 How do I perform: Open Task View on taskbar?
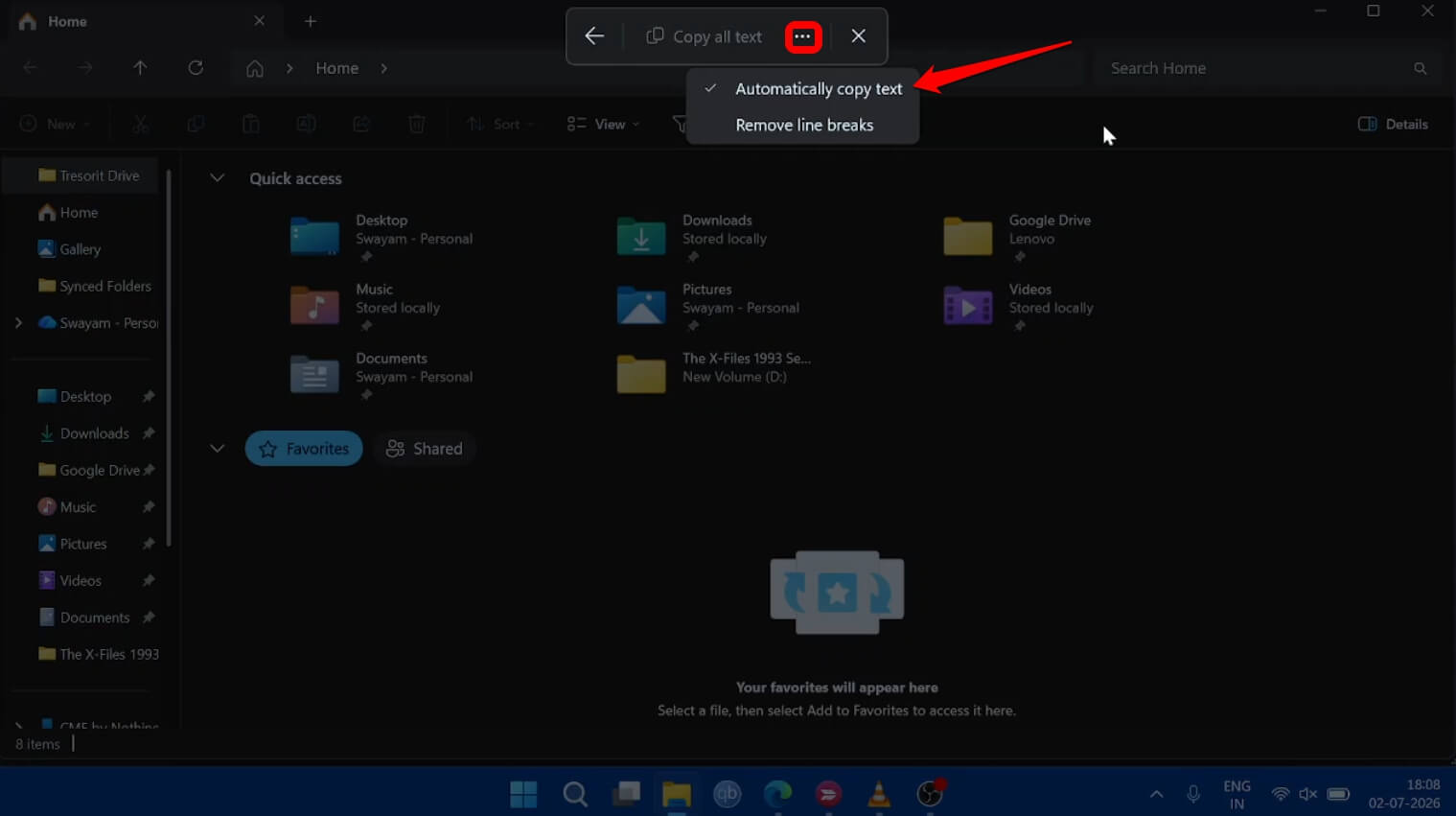pos(626,794)
